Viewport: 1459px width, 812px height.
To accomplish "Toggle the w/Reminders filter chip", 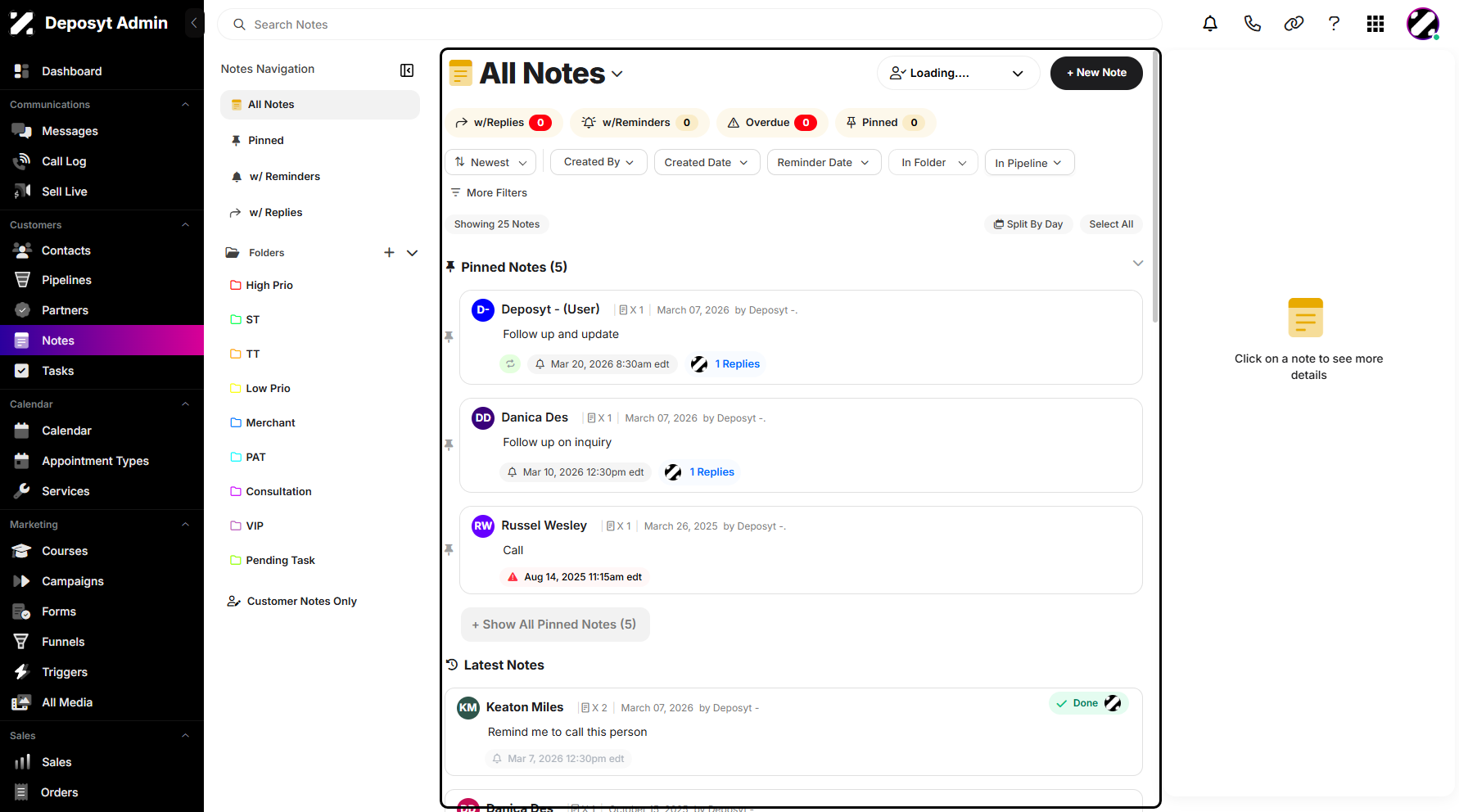I will tap(639, 123).
